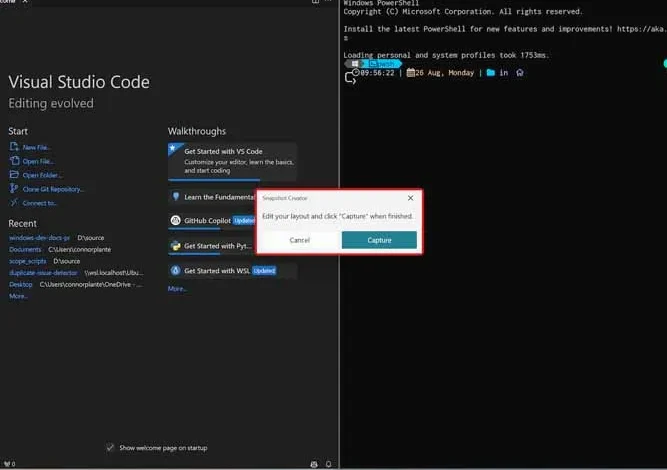Click the 'Visual Studio Code' heading
Viewport: 667px width, 470px height.
coord(79,82)
